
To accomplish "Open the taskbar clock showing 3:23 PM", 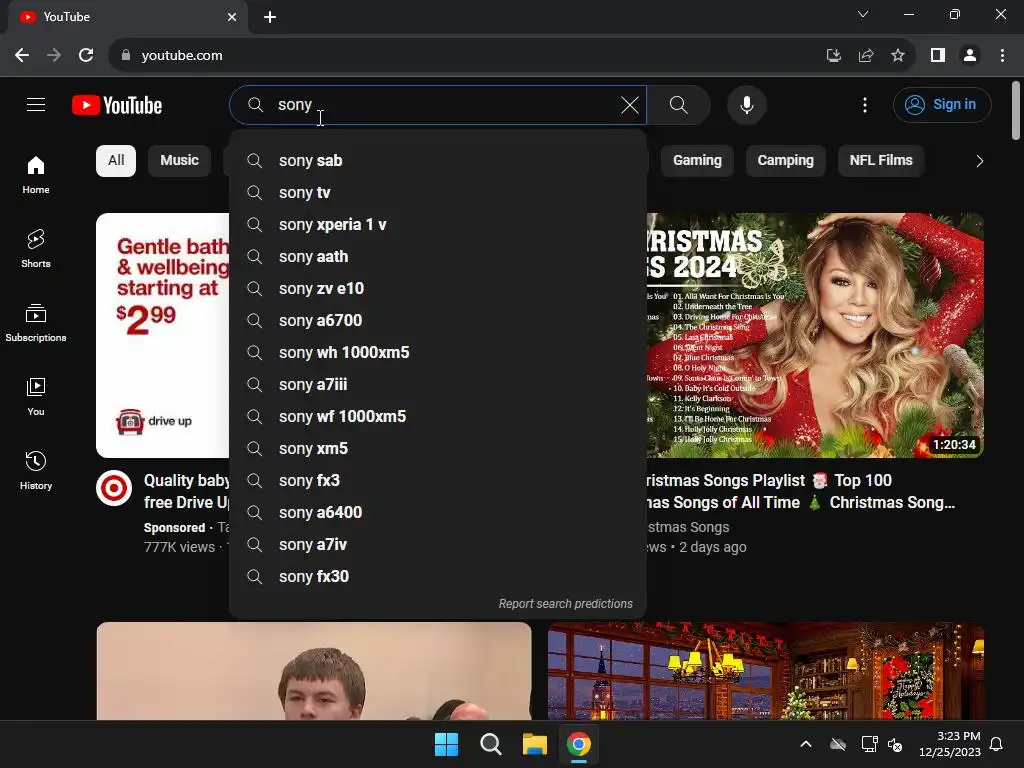I will [x=950, y=744].
